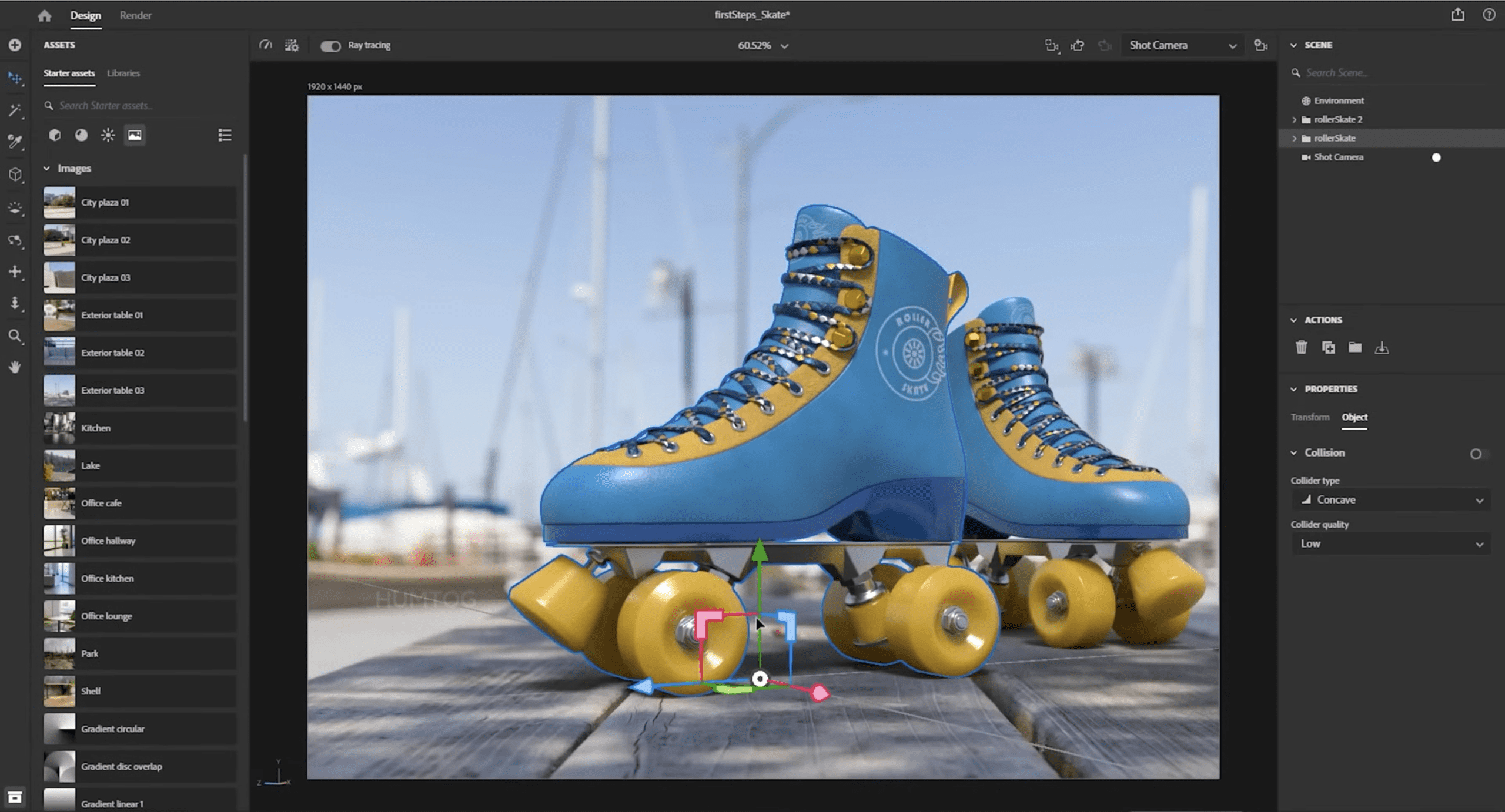The image size is (1505, 812).
Task: Click the Share export icon
Action: click(x=1457, y=15)
